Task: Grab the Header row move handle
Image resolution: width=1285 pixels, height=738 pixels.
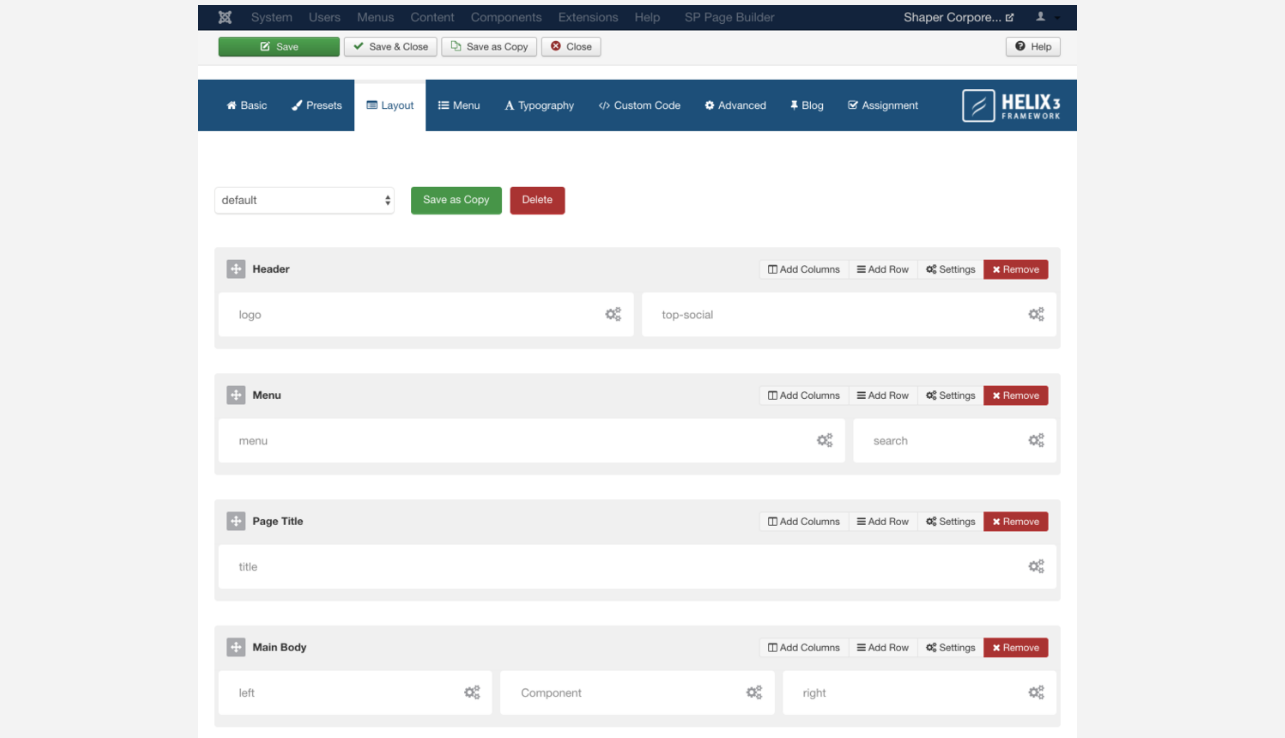Action: (236, 269)
